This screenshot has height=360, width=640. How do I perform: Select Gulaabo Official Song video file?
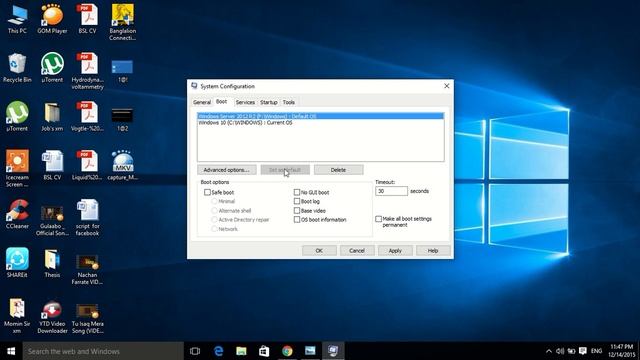click(x=52, y=220)
